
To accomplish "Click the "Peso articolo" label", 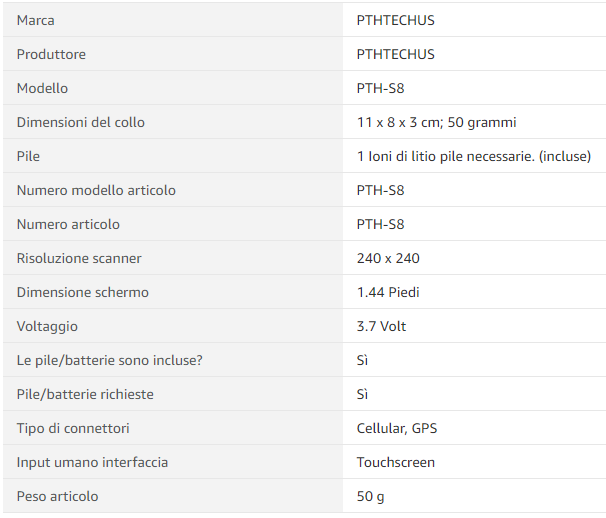I will [x=57, y=496].
